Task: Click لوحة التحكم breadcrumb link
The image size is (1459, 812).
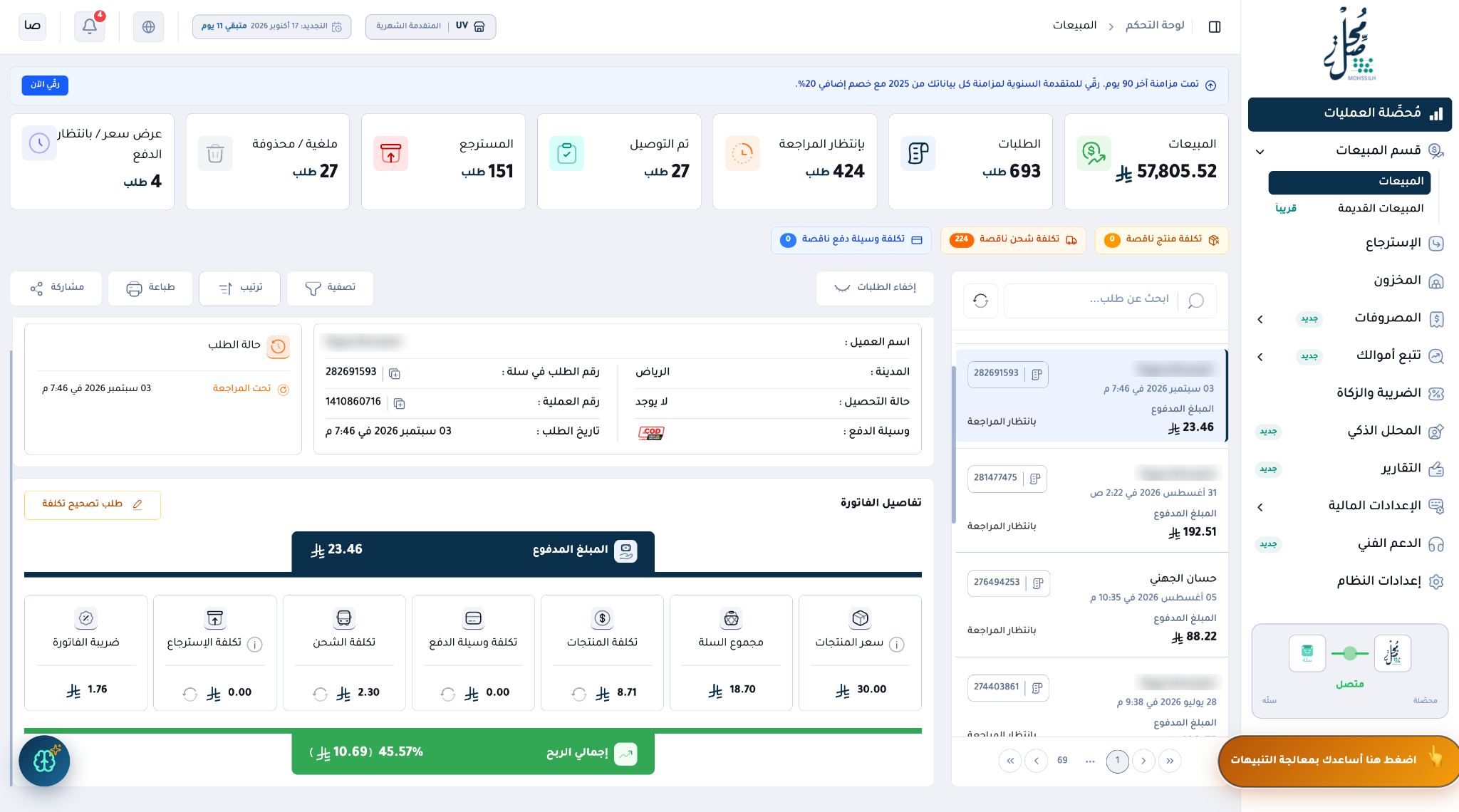Action: (1155, 26)
